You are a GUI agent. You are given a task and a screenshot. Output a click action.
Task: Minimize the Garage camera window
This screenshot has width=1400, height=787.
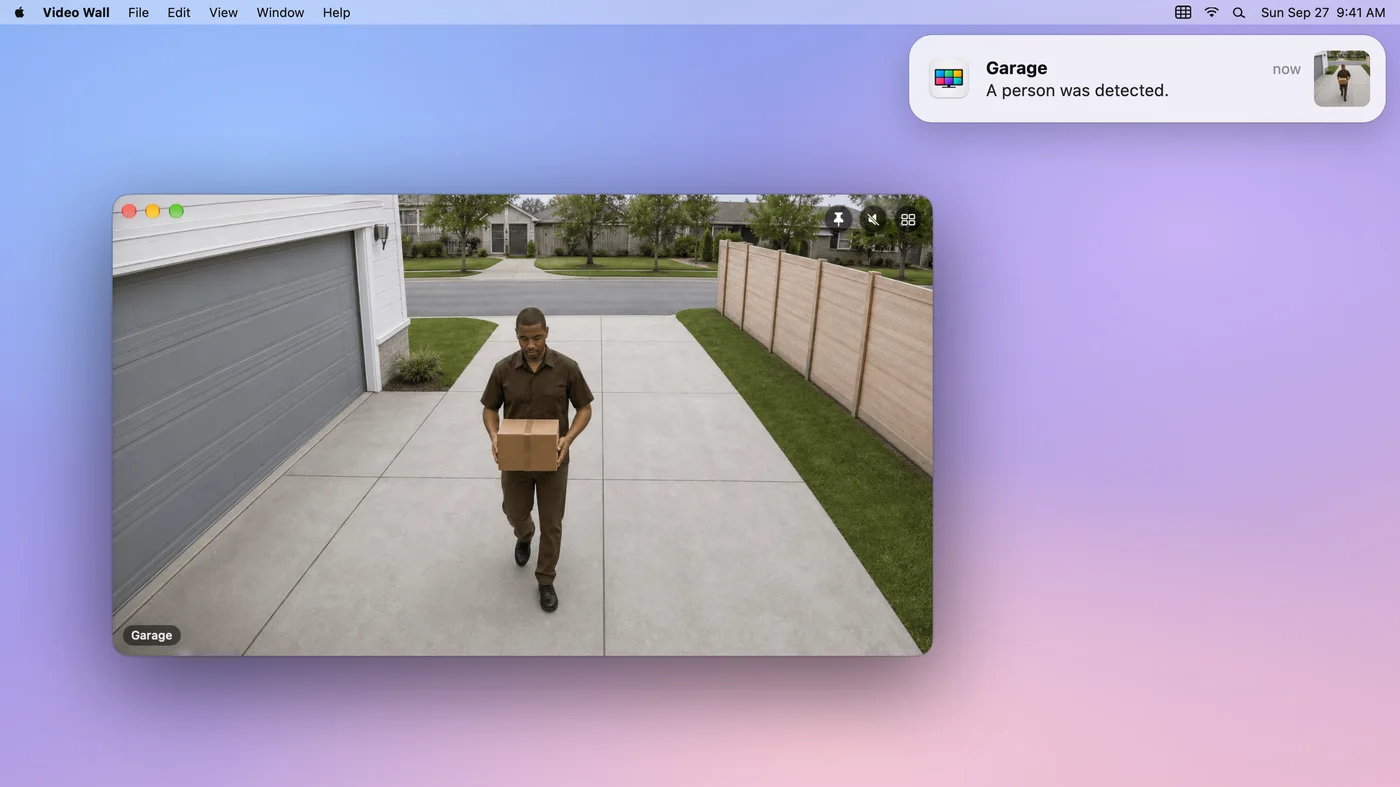click(153, 211)
